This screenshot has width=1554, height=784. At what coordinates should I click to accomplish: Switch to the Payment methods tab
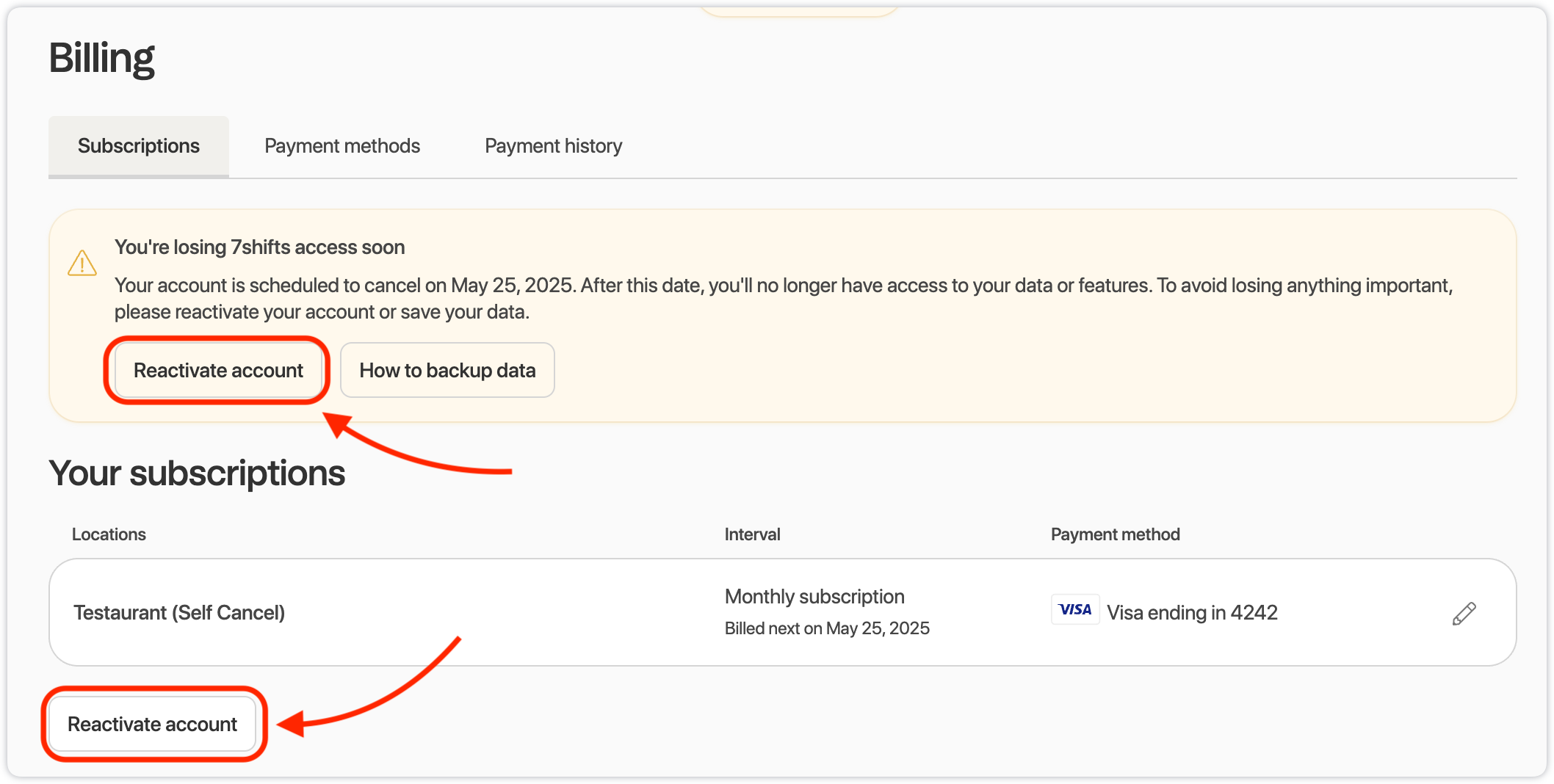coord(342,146)
